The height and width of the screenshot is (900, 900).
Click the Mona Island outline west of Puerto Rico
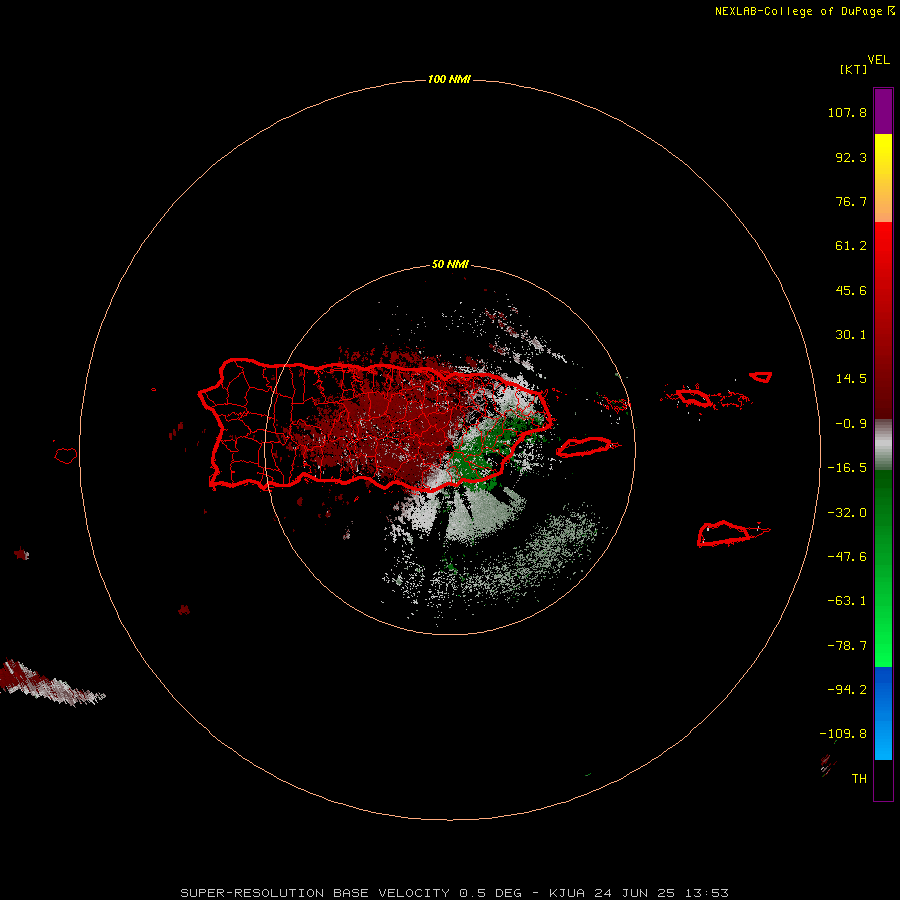click(x=66, y=456)
